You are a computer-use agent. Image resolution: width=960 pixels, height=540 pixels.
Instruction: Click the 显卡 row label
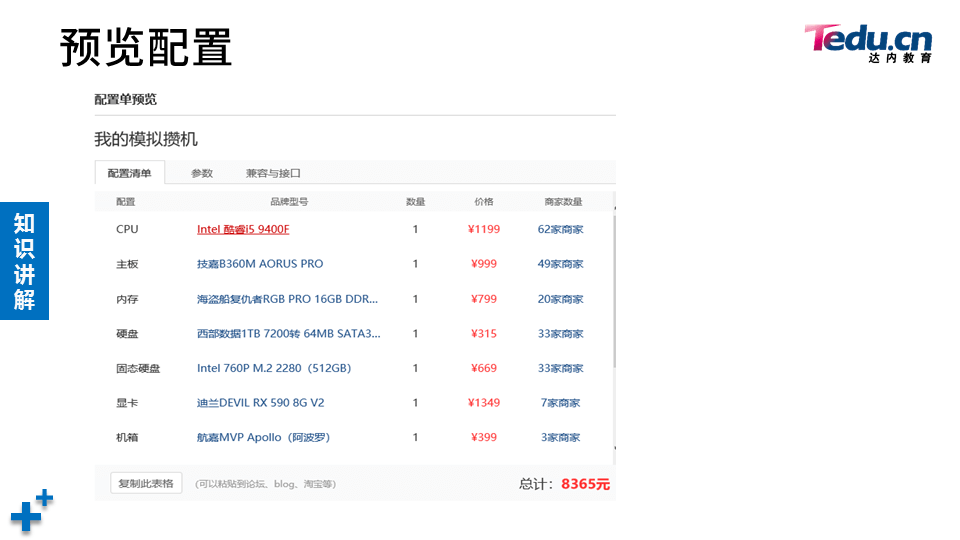(x=127, y=403)
